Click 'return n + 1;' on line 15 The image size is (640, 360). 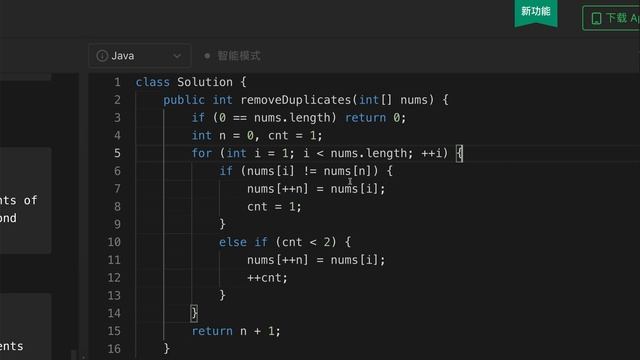[236, 331]
